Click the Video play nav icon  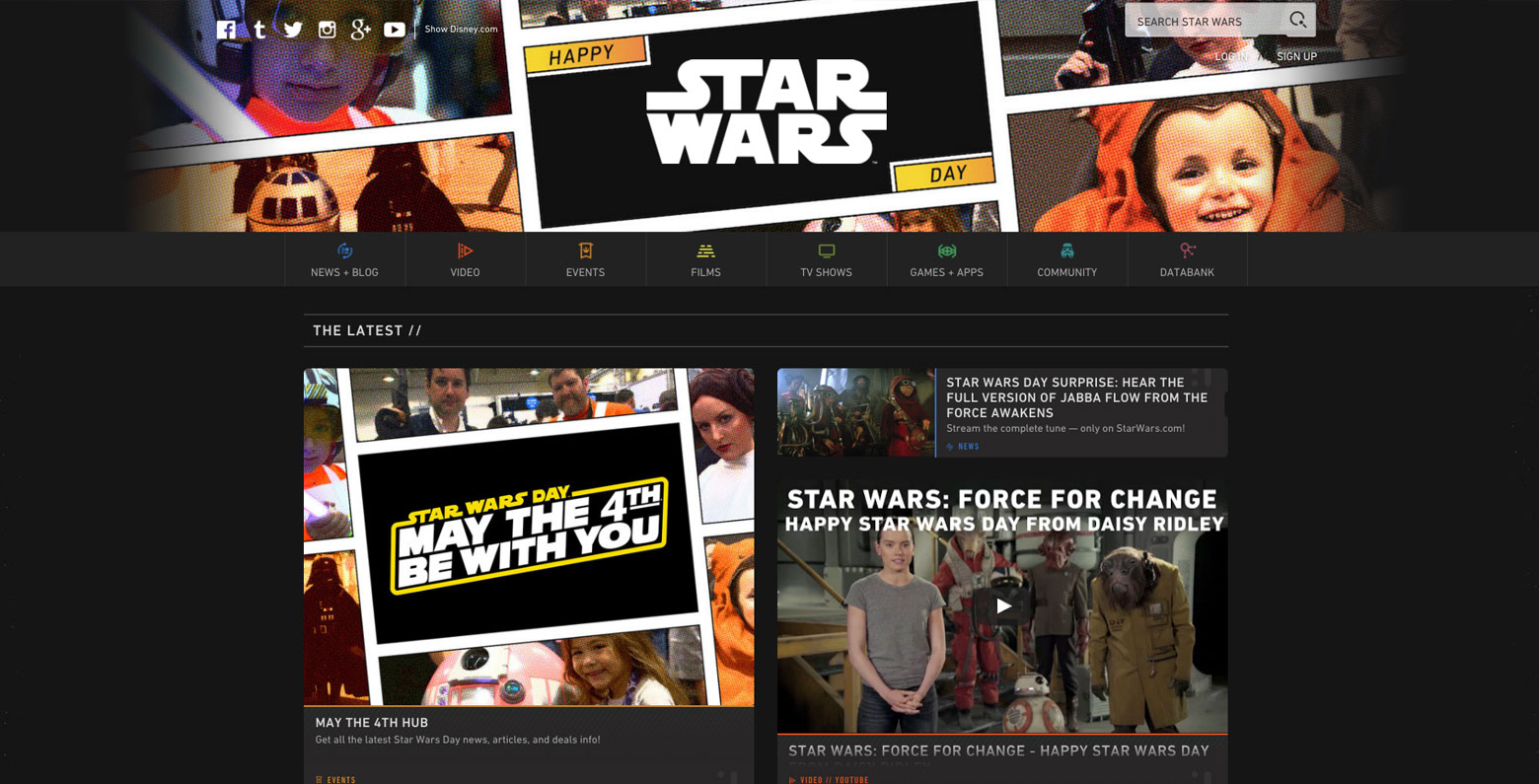tap(465, 250)
